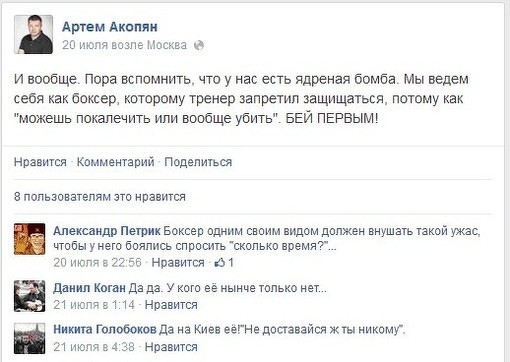Open Данил Коган avatar thumbnail
The height and width of the screenshot is (362, 510).
29,296
